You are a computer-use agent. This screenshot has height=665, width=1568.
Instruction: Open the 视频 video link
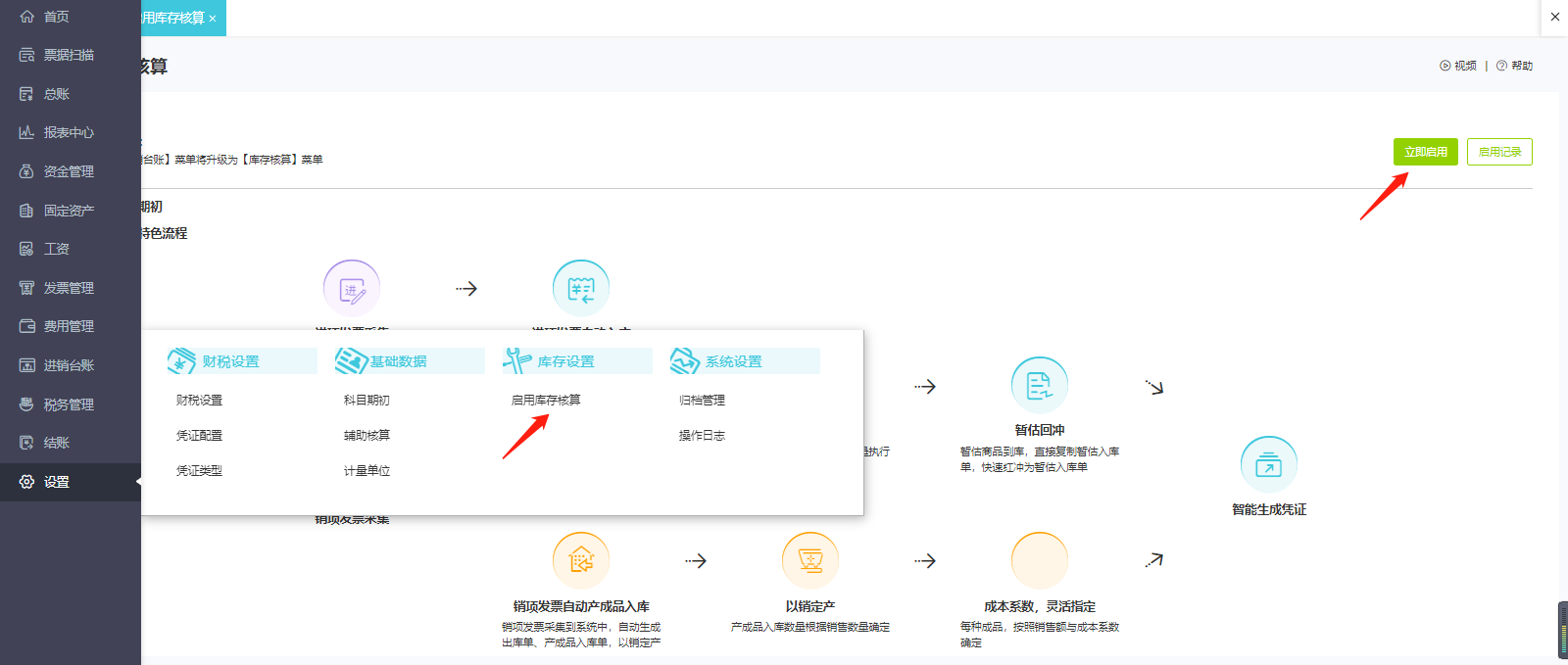1458,66
